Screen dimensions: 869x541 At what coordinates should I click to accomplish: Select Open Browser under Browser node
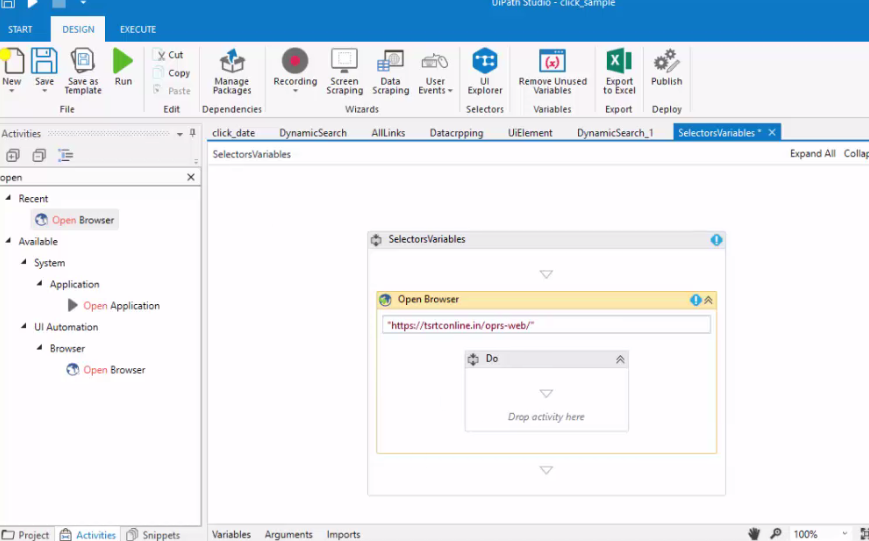(x=106, y=370)
